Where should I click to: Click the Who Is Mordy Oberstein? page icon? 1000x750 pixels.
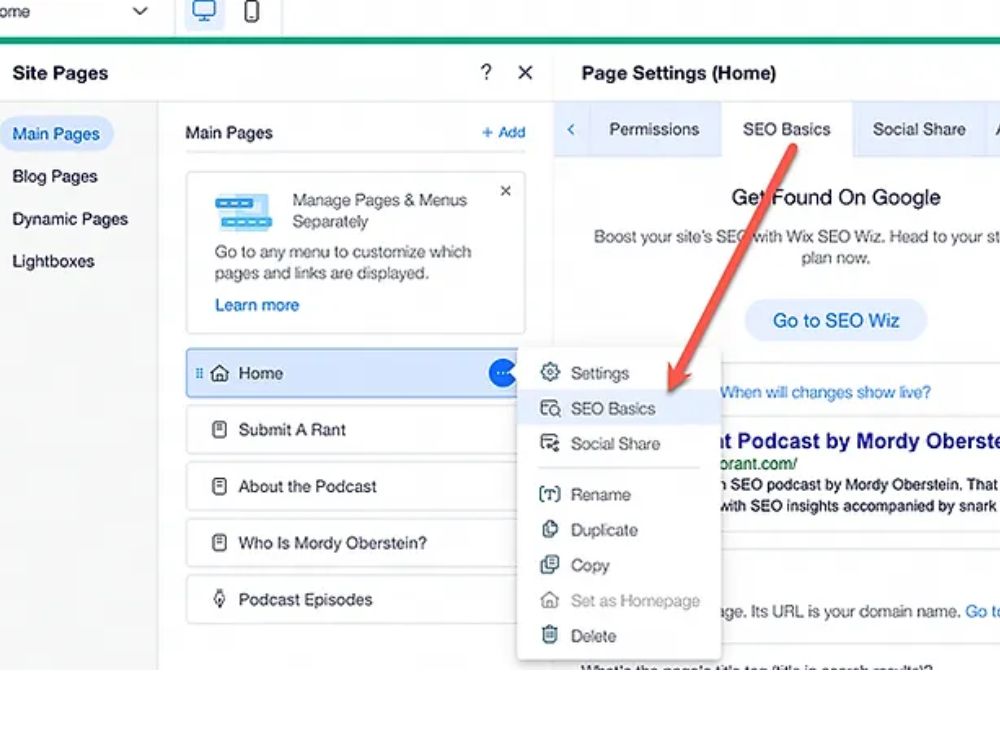point(219,543)
